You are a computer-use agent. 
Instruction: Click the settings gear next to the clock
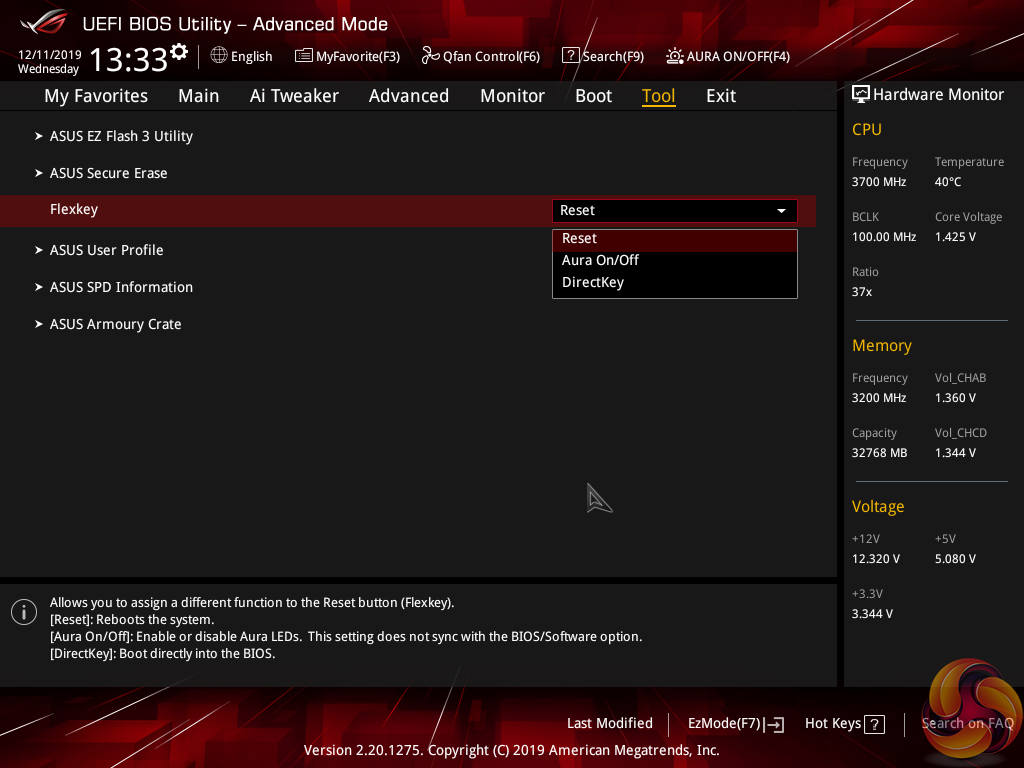click(x=179, y=52)
